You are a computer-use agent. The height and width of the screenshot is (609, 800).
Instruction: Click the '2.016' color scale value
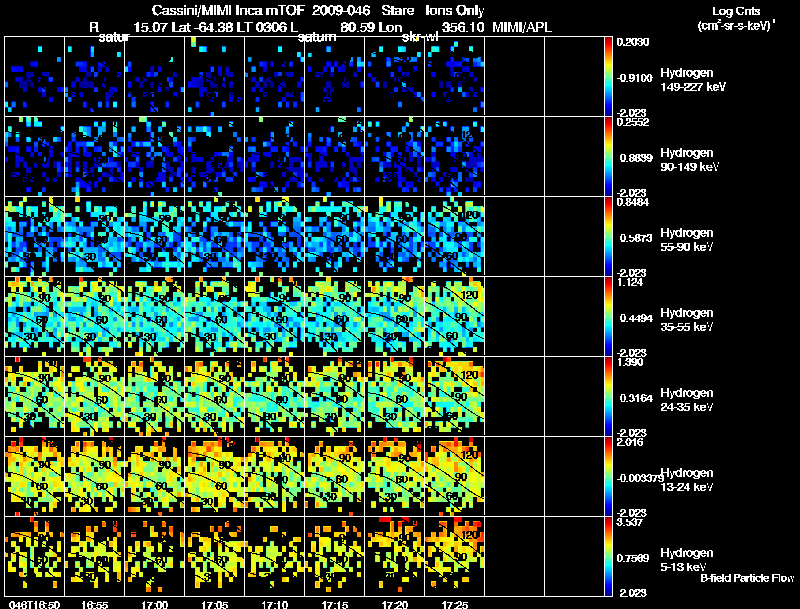[x=630, y=442]
